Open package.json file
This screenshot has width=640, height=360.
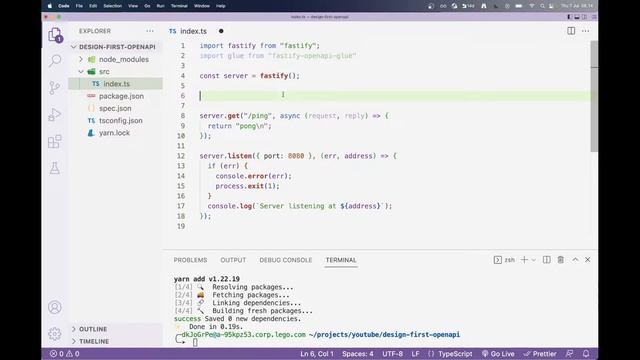click(116, 96)
